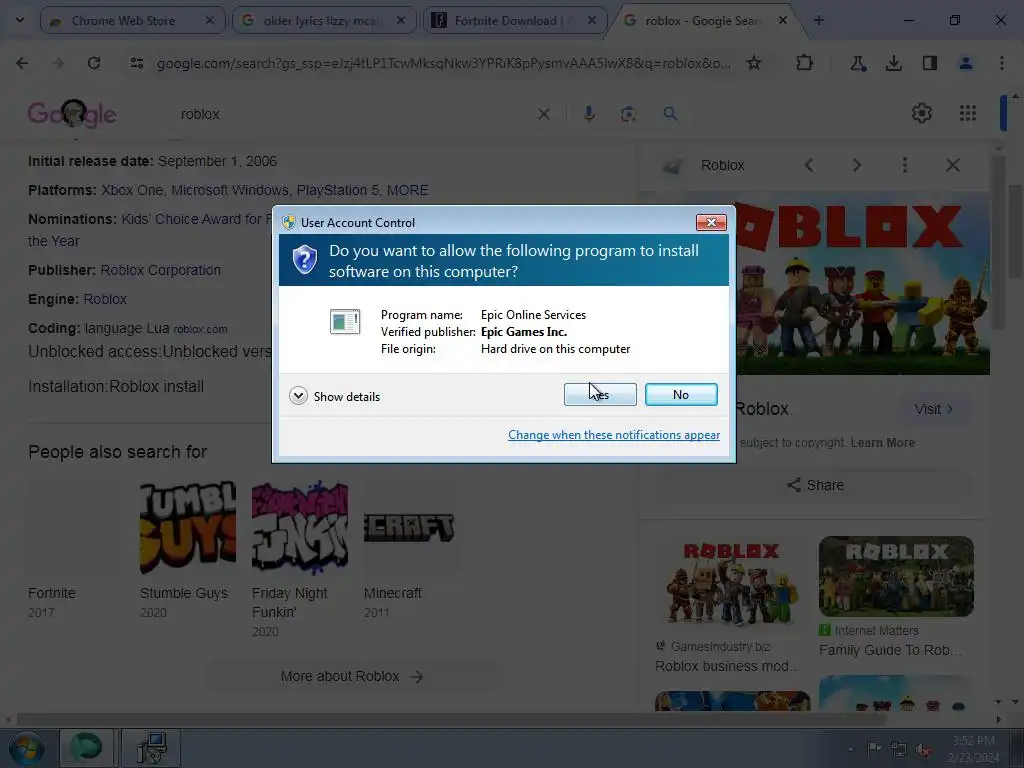Go forward in Chrome
The image size is (1024, 768).
click(x=58, y=63)
